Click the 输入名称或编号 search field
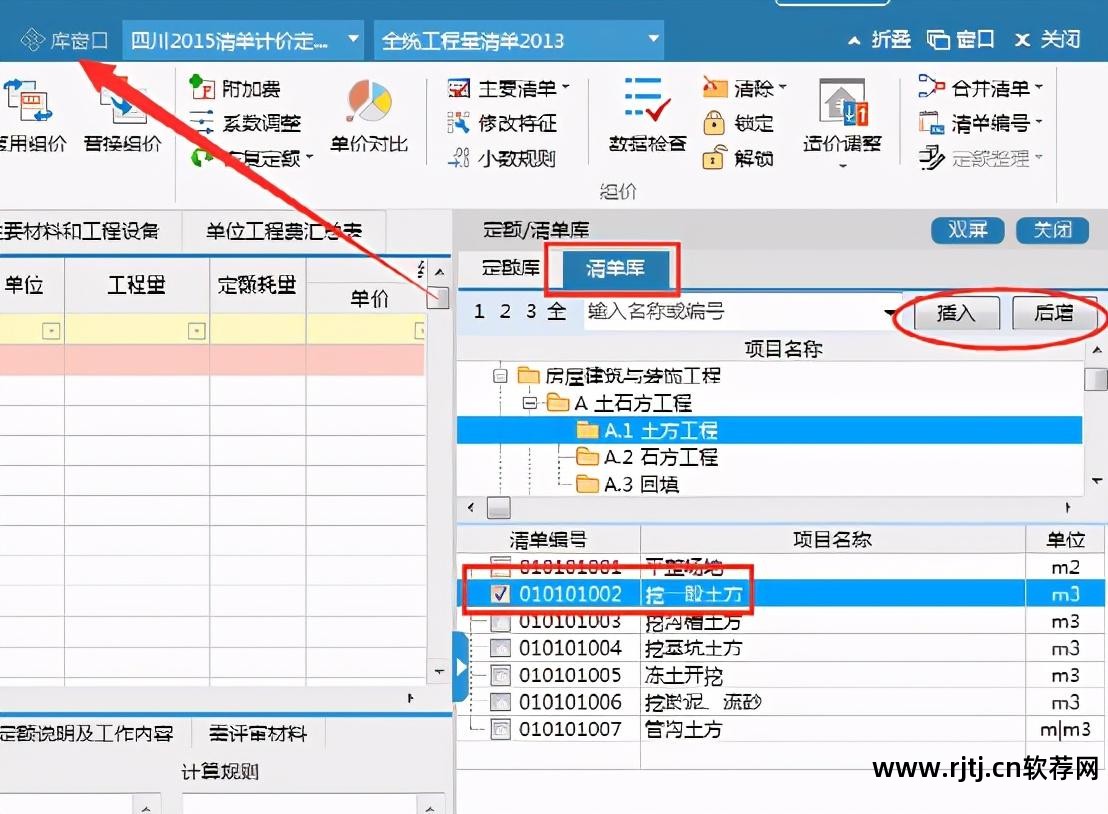This screenshot has width=1108, height=814. 731,311
